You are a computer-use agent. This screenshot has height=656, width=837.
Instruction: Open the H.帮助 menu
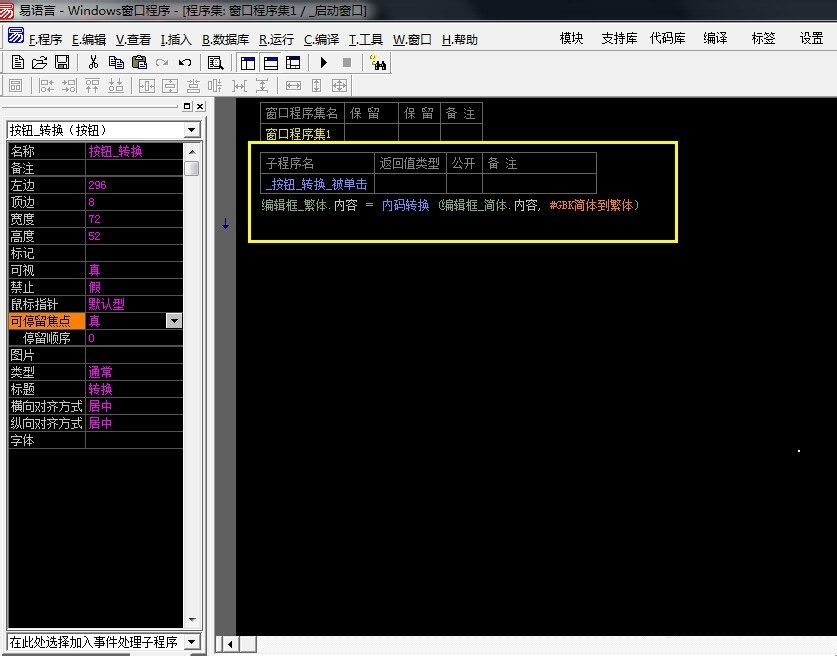coord(460,39)
